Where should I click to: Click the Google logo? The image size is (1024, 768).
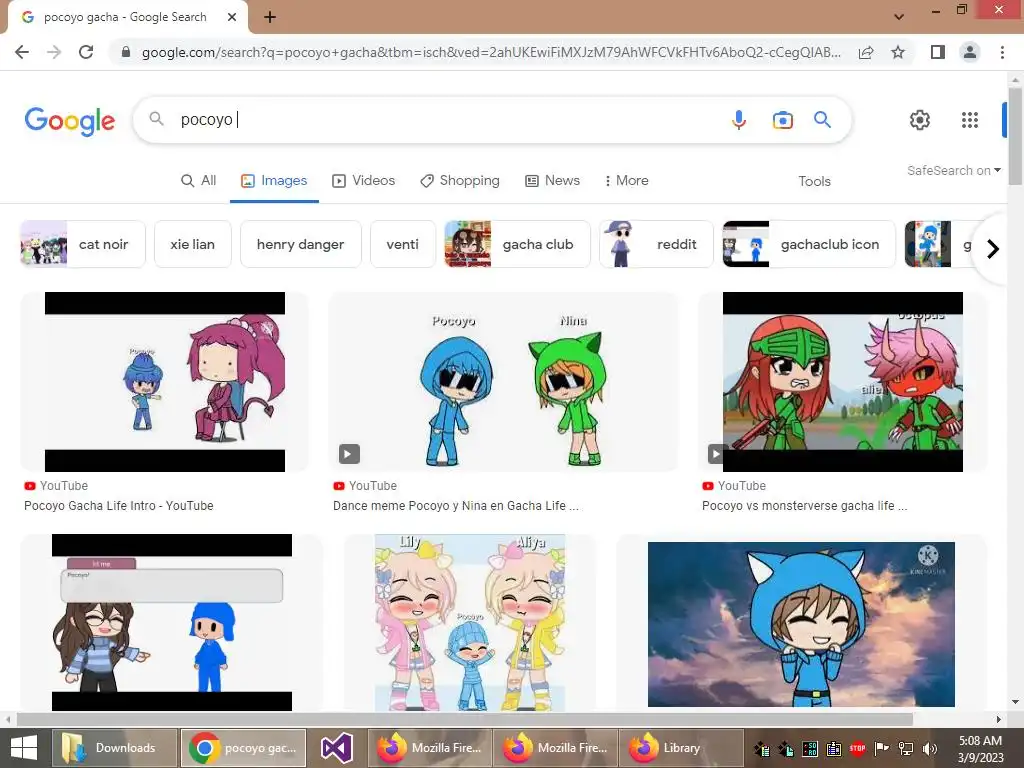pos(69,121)
